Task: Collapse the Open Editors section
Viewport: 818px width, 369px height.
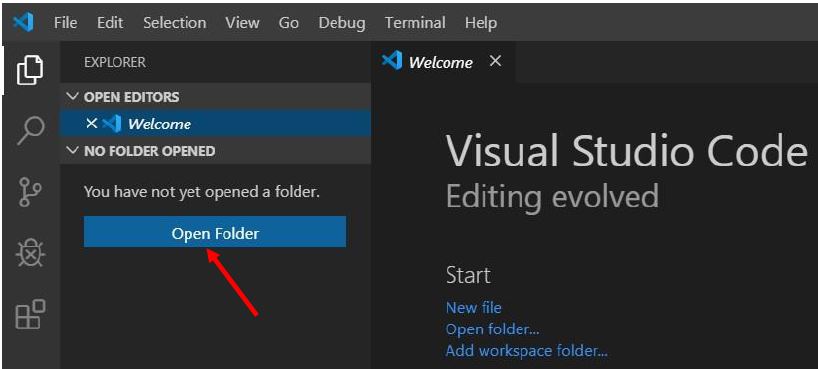Action: click(x=73, y=97)
